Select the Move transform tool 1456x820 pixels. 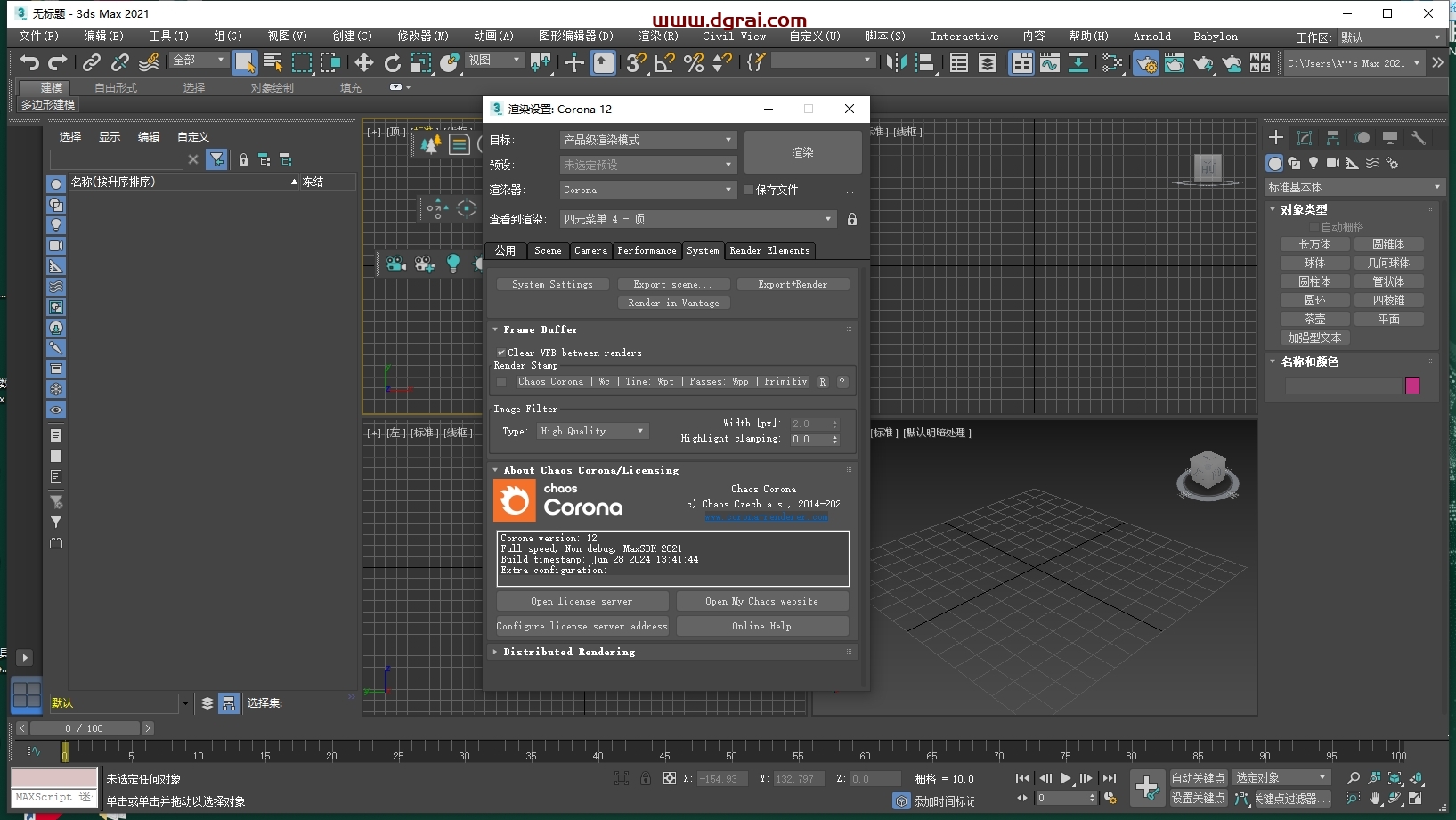click(364, 62)
